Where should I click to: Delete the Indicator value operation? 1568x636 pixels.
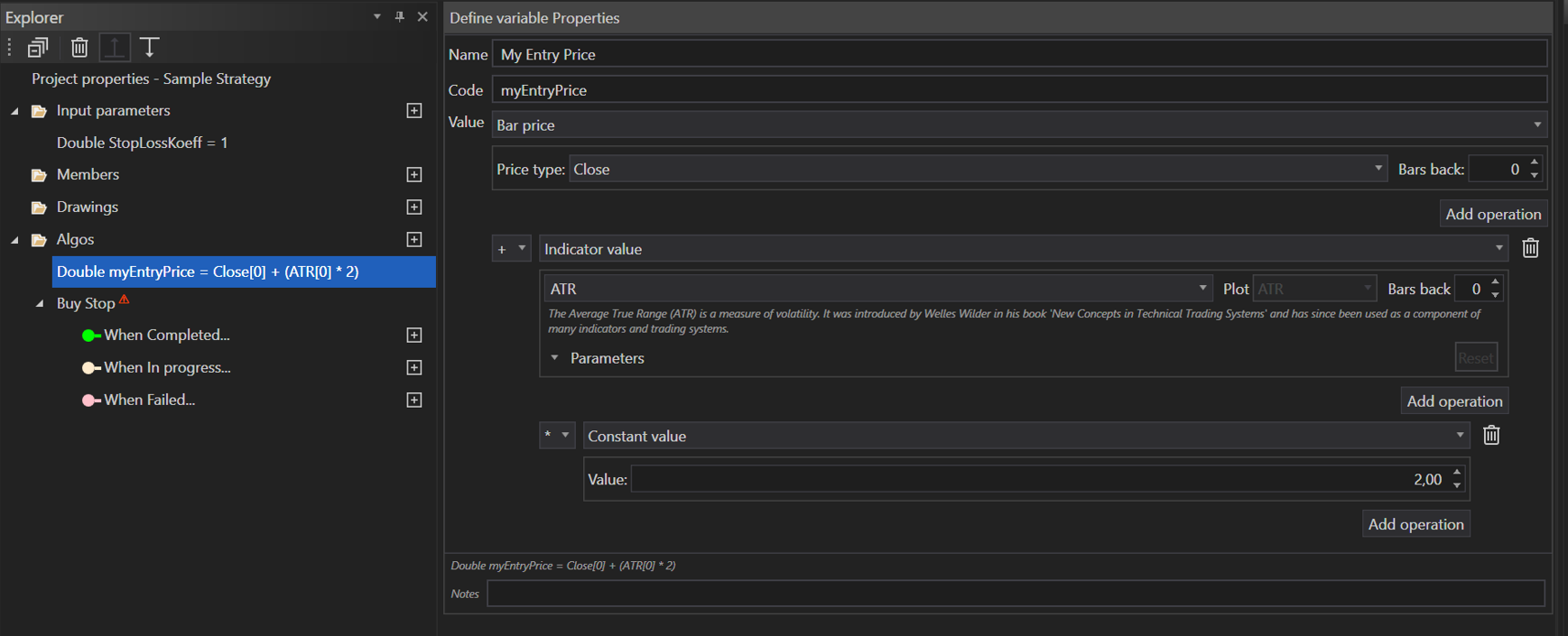(1530, 248)
